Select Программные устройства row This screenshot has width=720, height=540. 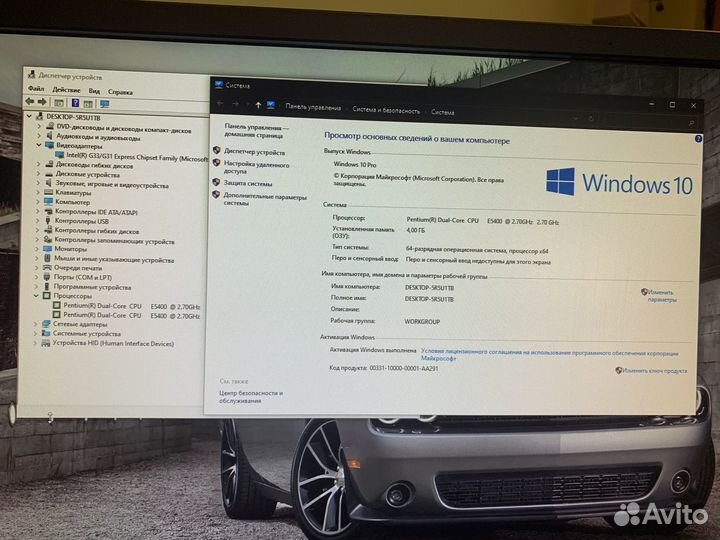[x=92, y=287]
